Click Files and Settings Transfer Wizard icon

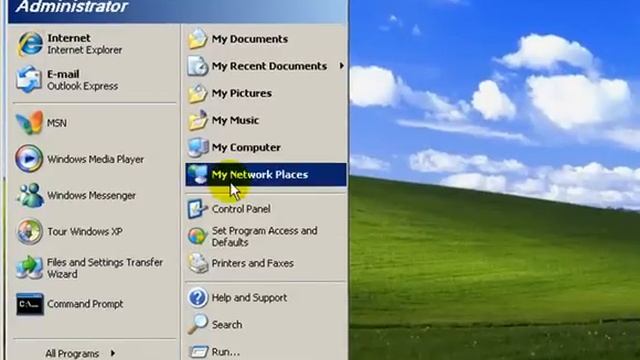click(29, 267)
